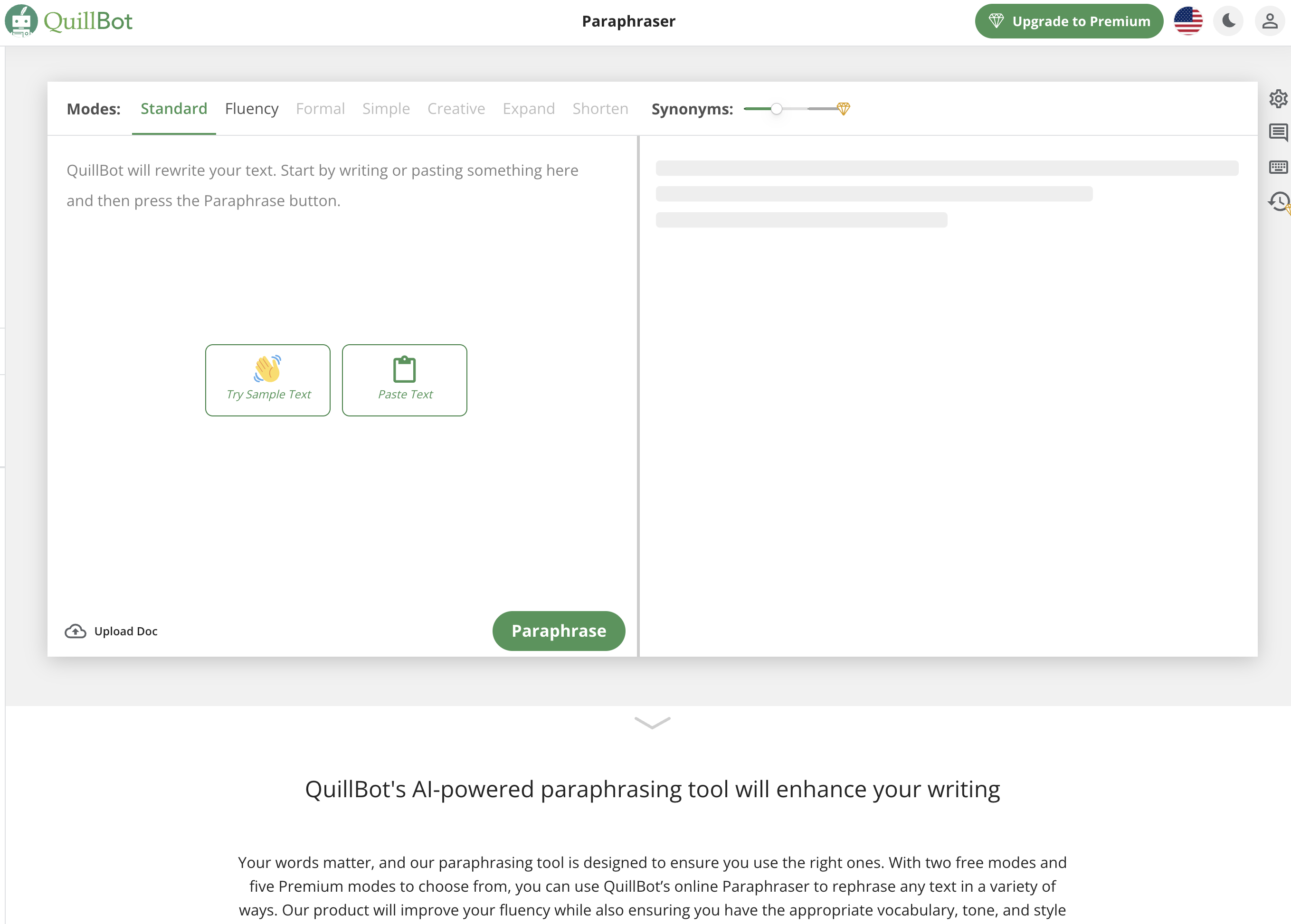Screen dimensions: 1291x924
Task: Click the empty output panel placeholder
Action: [947, 194]
